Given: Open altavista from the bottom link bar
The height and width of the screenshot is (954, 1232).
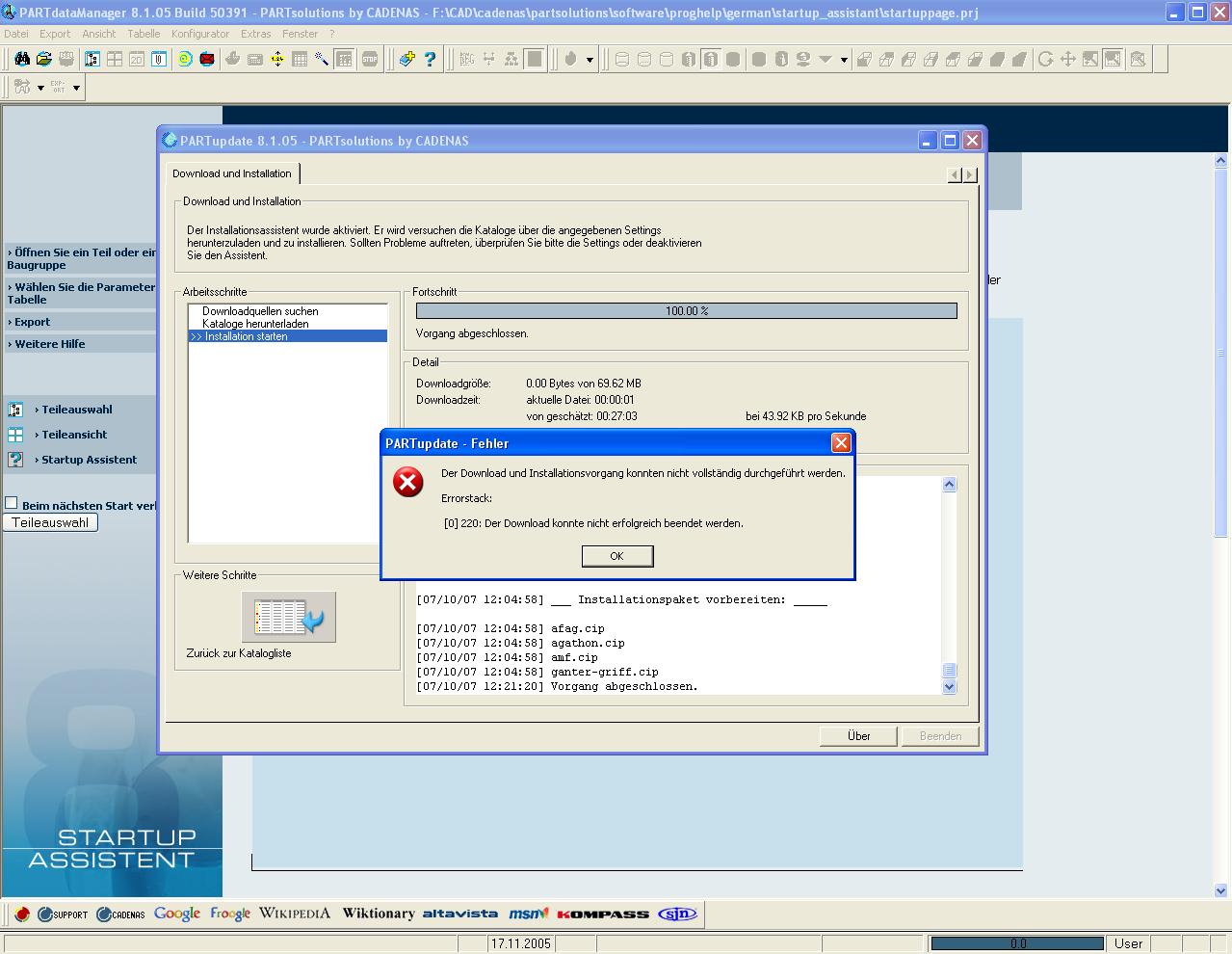Looking at the screenshot, I should (x=460, y=914).
